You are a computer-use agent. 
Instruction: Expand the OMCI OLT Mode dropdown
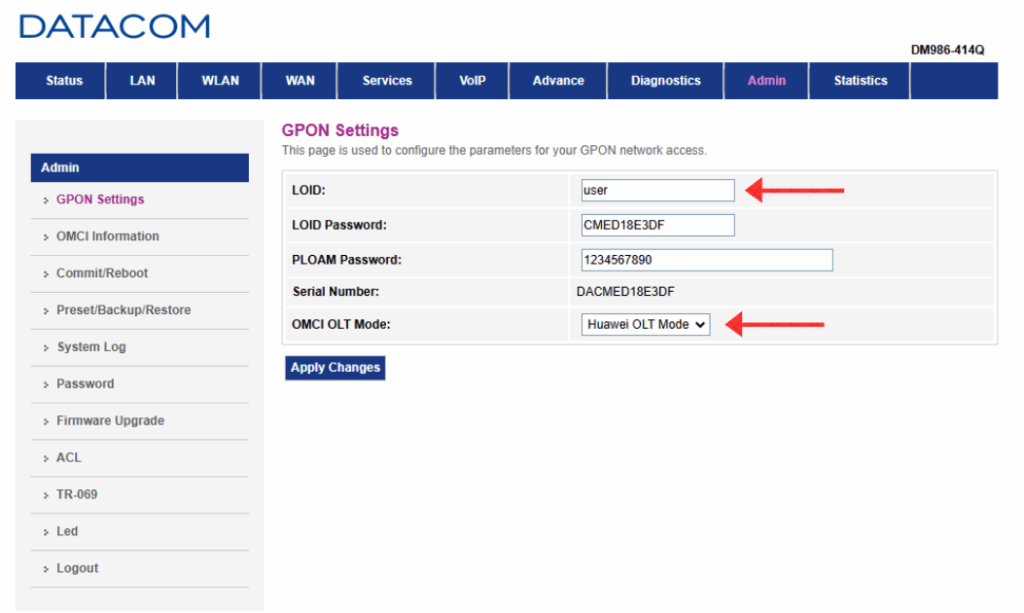coord(646,325)
